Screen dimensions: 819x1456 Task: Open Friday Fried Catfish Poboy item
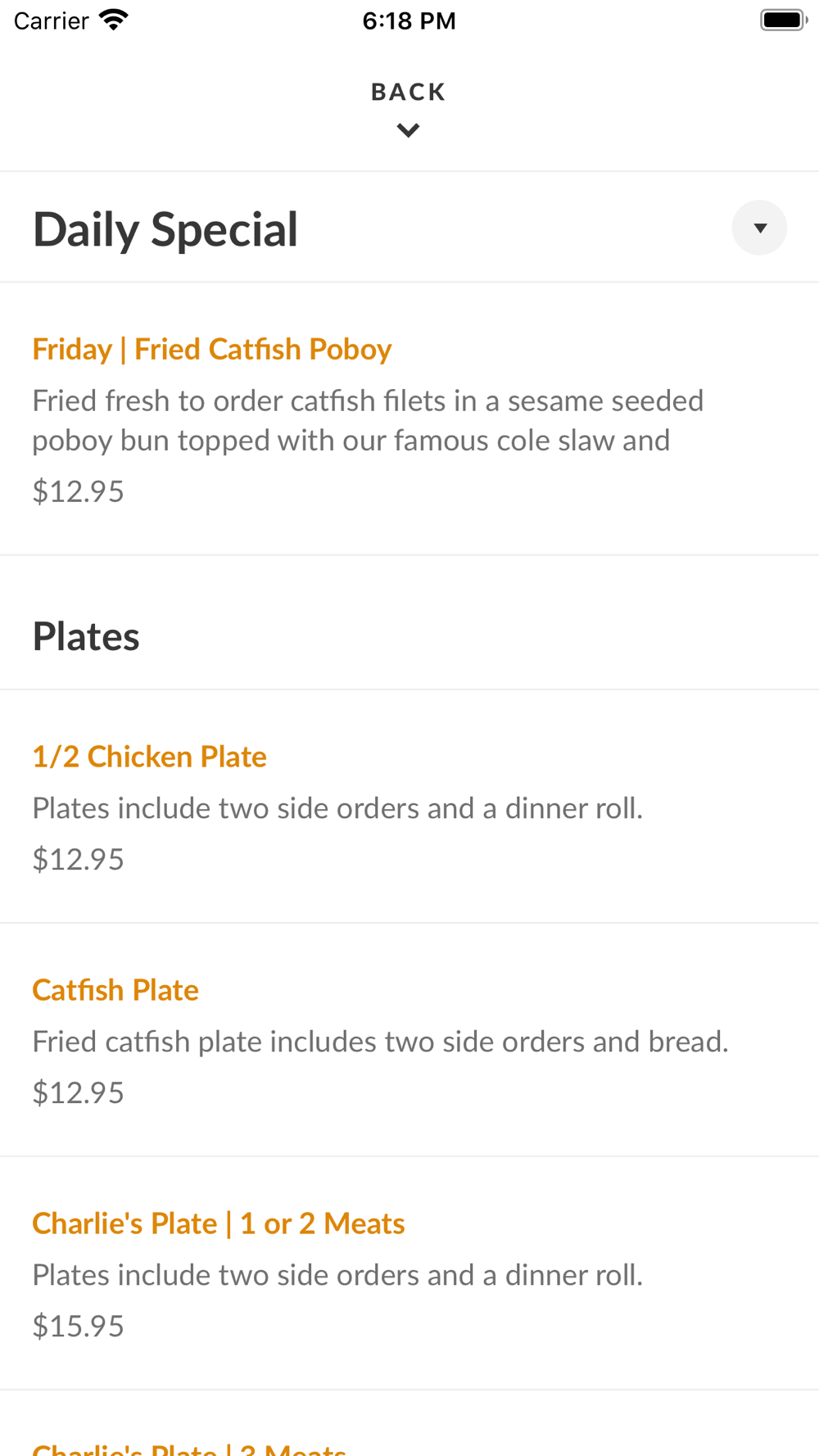pyautogui.click(x=212, y=349)
